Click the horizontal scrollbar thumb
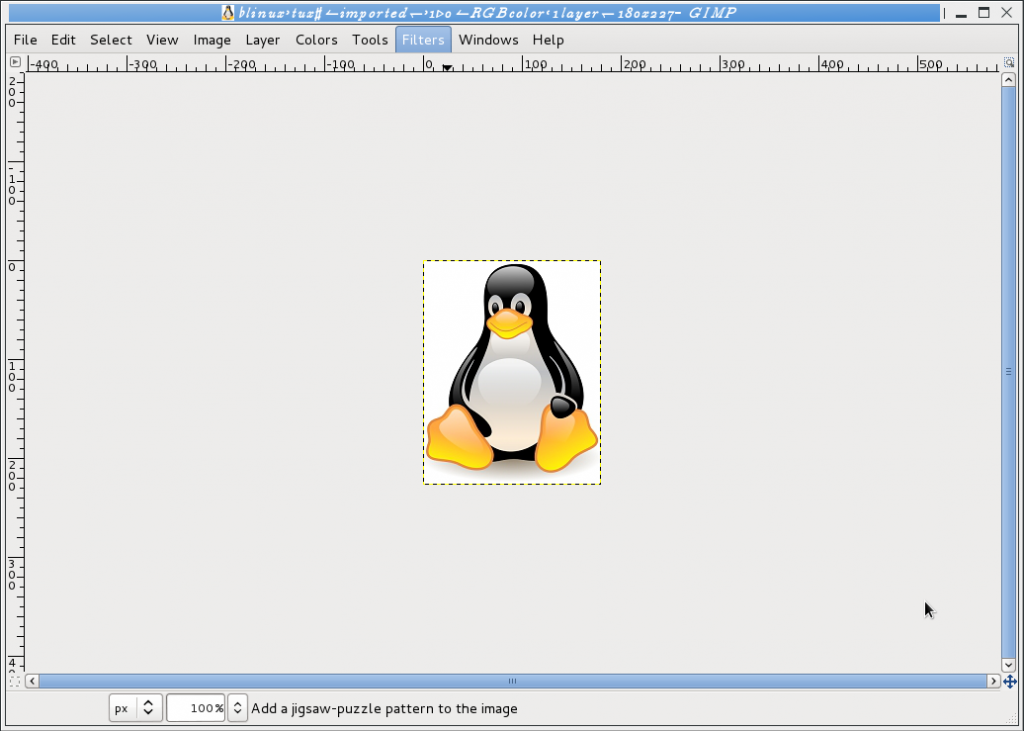 tap(513, 681)
